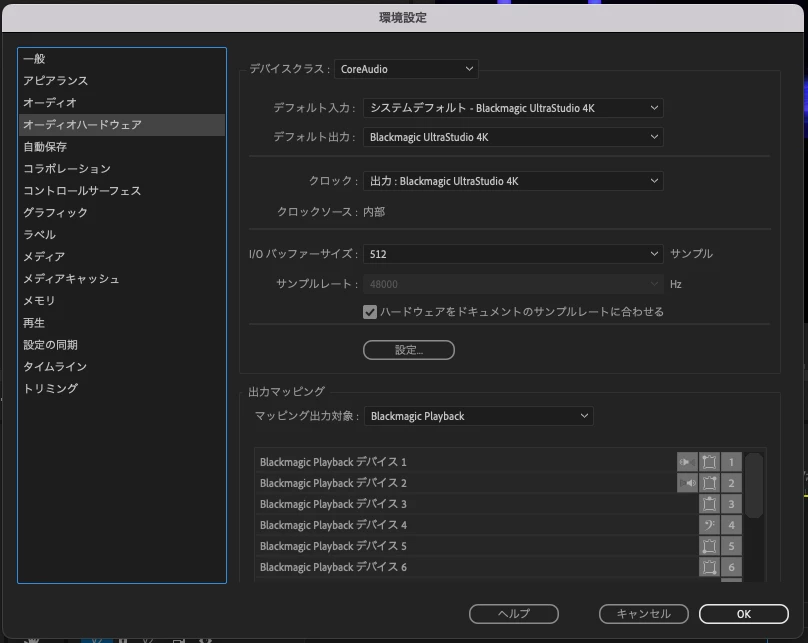Select グラフィック in the preferences sidebar
The width and height of the screenshot is (808, 643).
point(122,213)
